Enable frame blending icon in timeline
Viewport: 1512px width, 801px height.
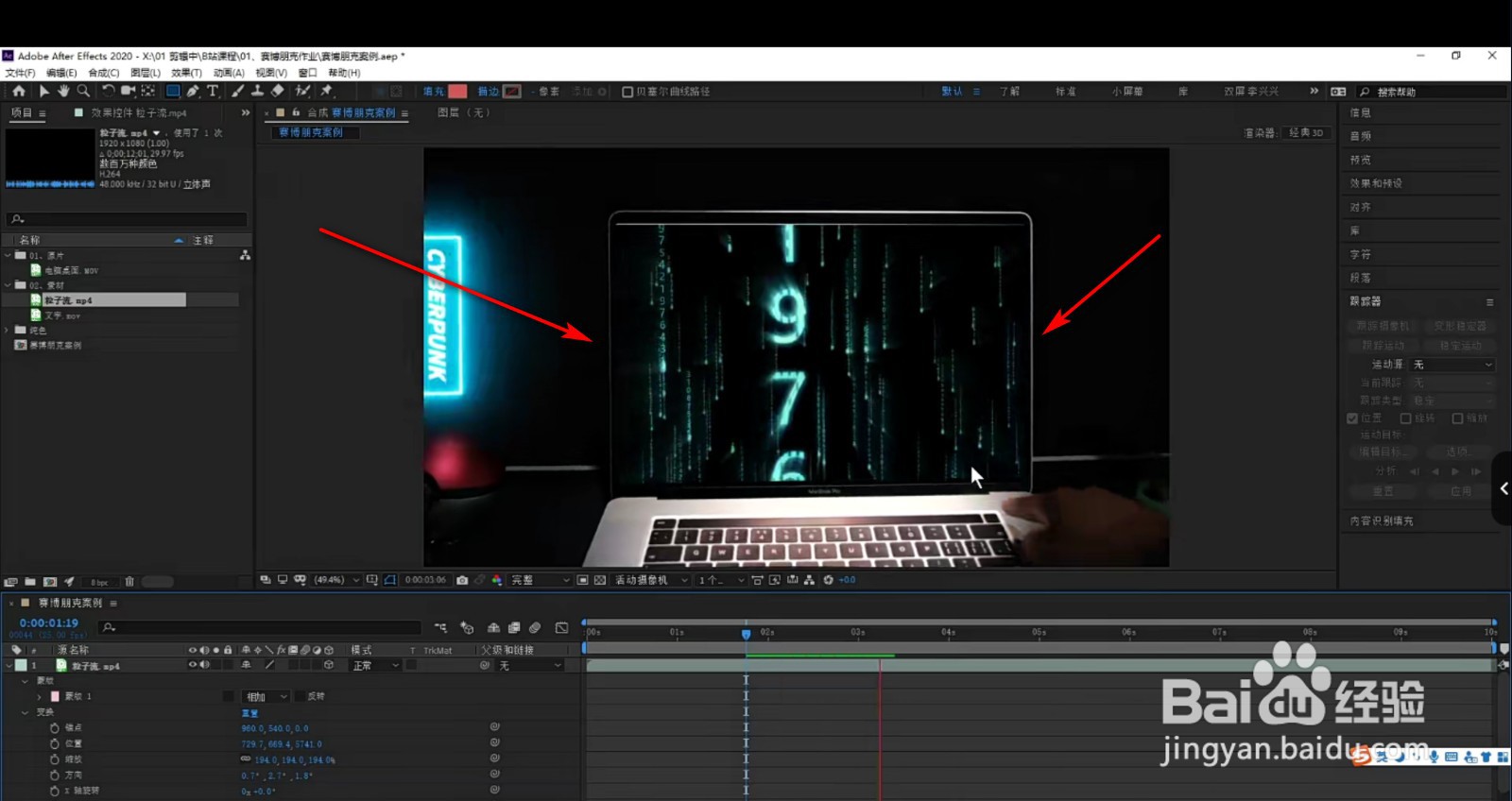514,627
